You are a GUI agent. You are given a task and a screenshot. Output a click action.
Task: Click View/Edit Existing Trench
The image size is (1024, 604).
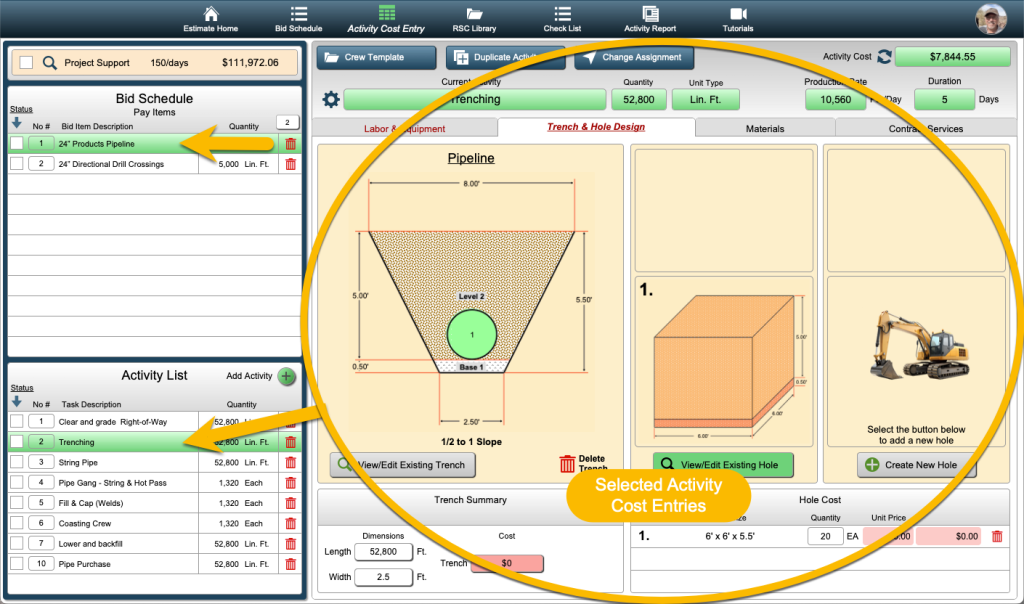click(x=402, y=465)
